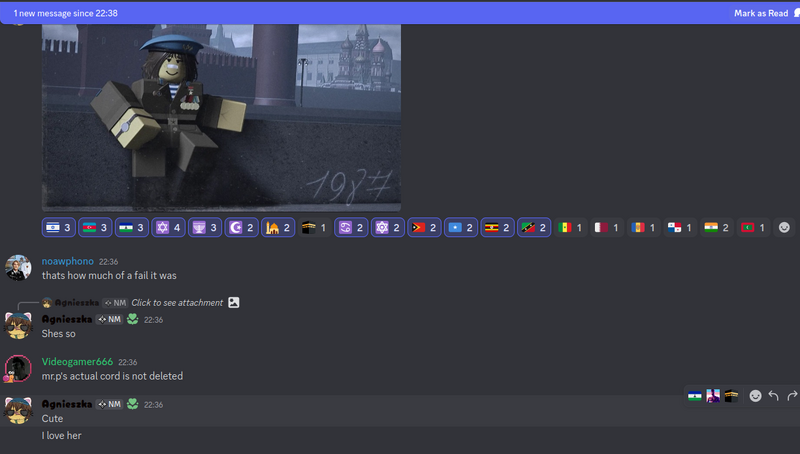800x454 pixels.
Task: Click the Forward arrow on hovered message
Action: [791, 396]
